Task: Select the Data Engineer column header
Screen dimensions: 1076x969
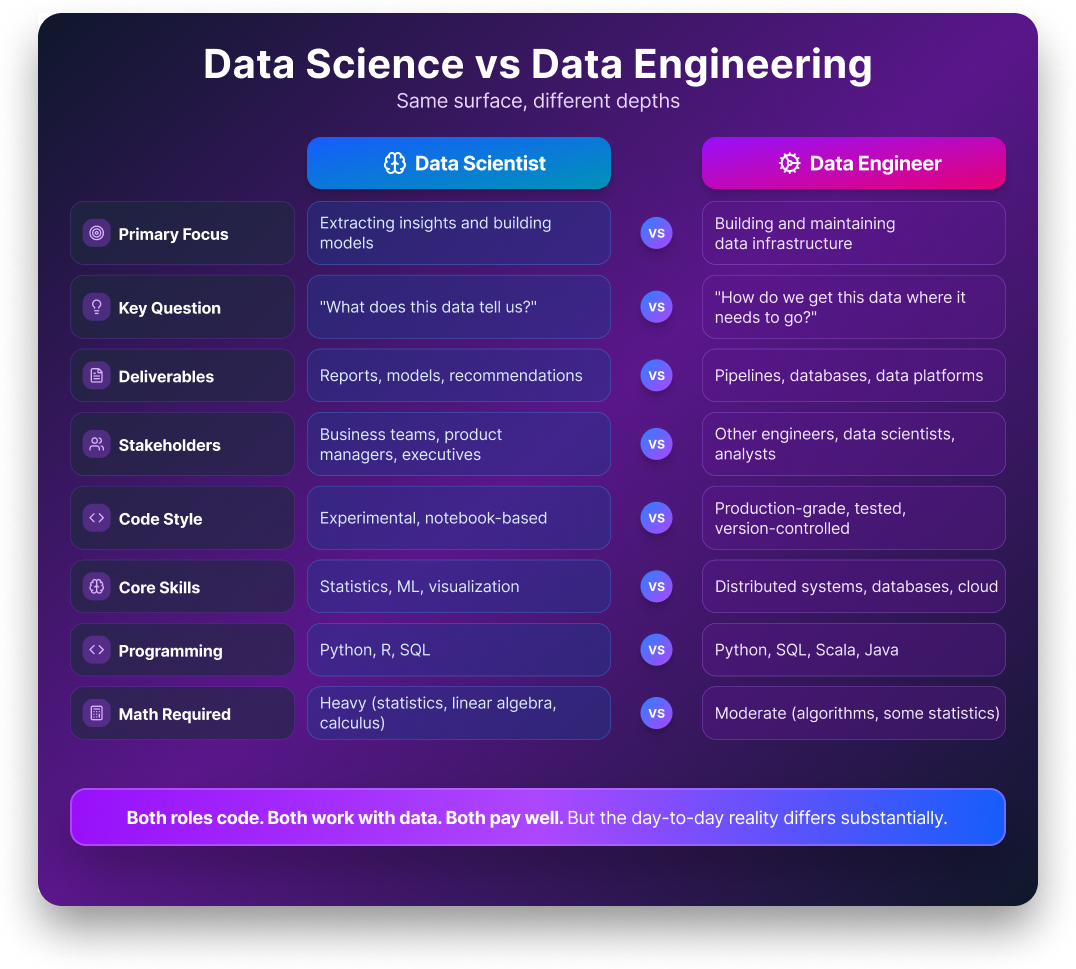Action: coord(853,163)
